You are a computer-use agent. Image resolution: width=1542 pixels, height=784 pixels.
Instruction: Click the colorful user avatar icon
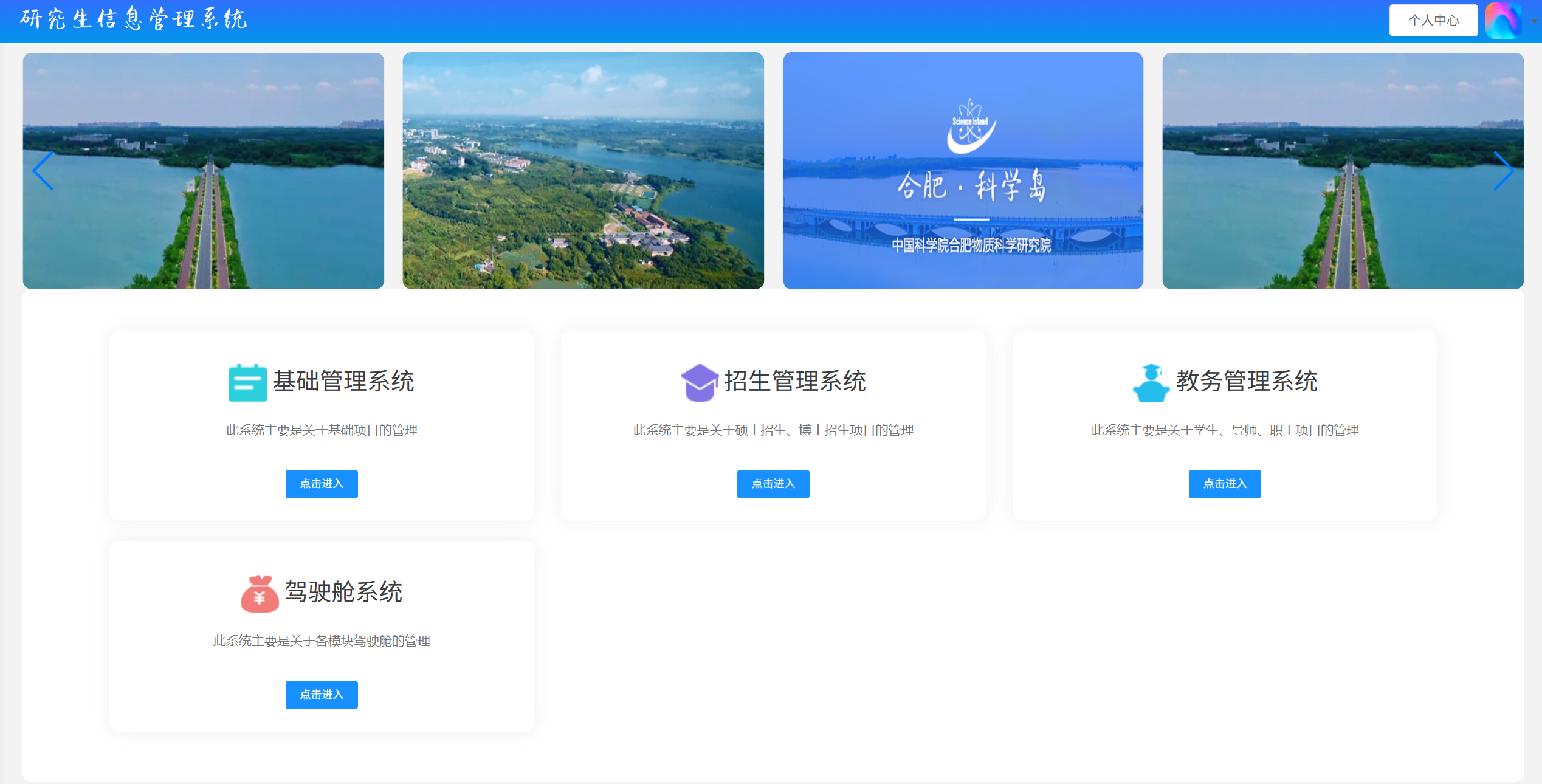(x=1502, y=20)
